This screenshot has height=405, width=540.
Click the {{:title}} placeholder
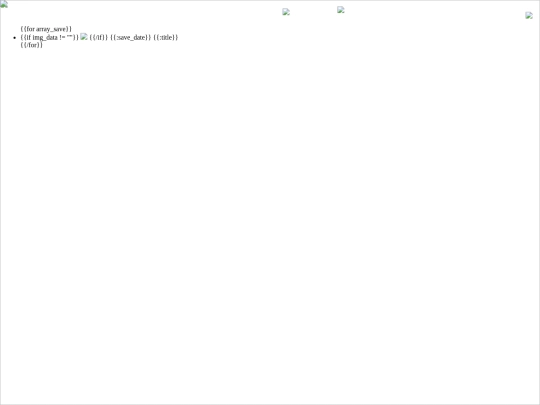[x=166, y=37]
